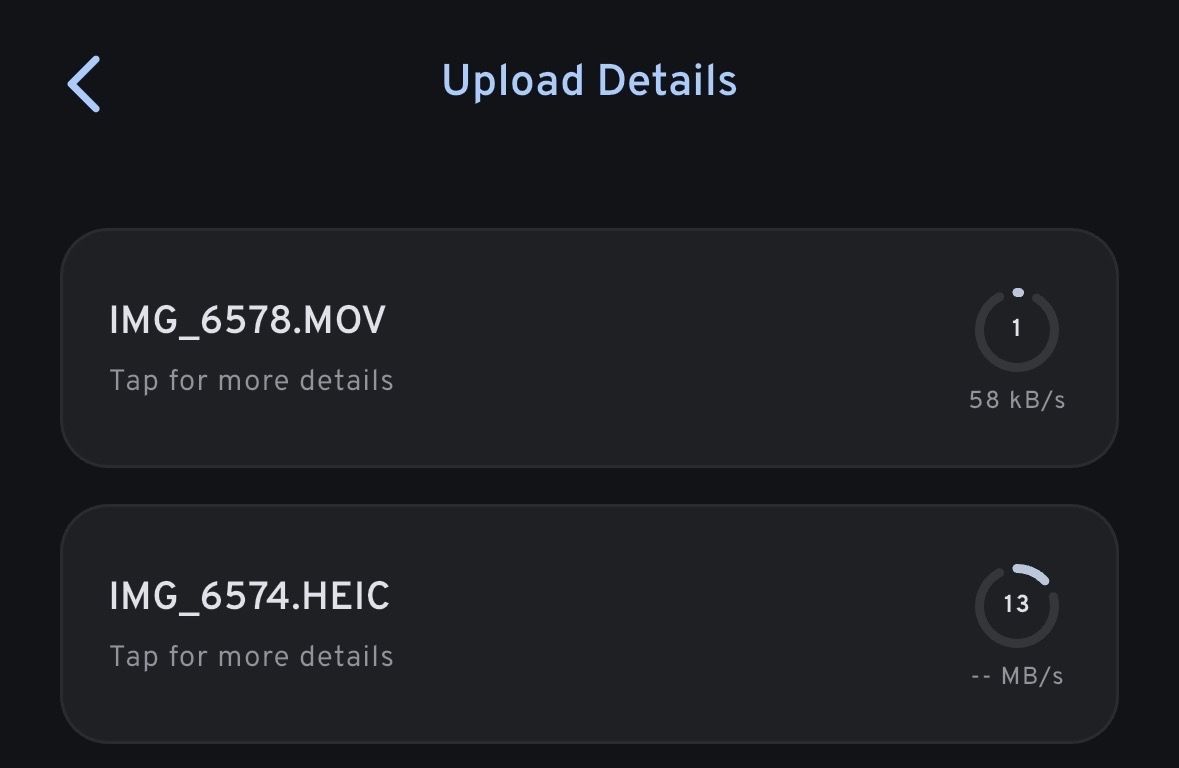Go back using the left chevron arrow
Screen dimensions: 1179x768
pyautogui.click(x=84, y=84)
